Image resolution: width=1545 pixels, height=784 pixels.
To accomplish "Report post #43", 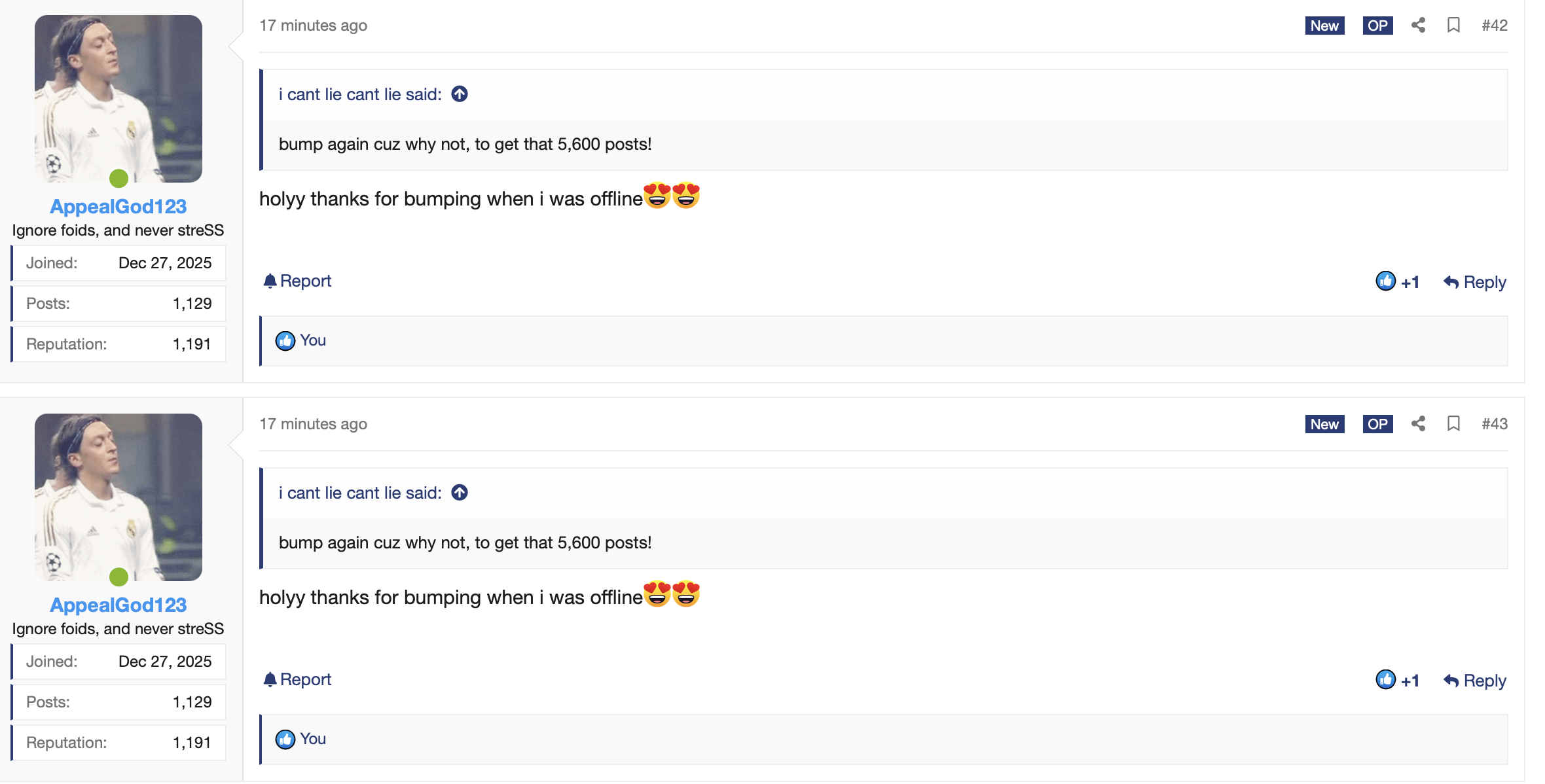I will coord(297,680).
